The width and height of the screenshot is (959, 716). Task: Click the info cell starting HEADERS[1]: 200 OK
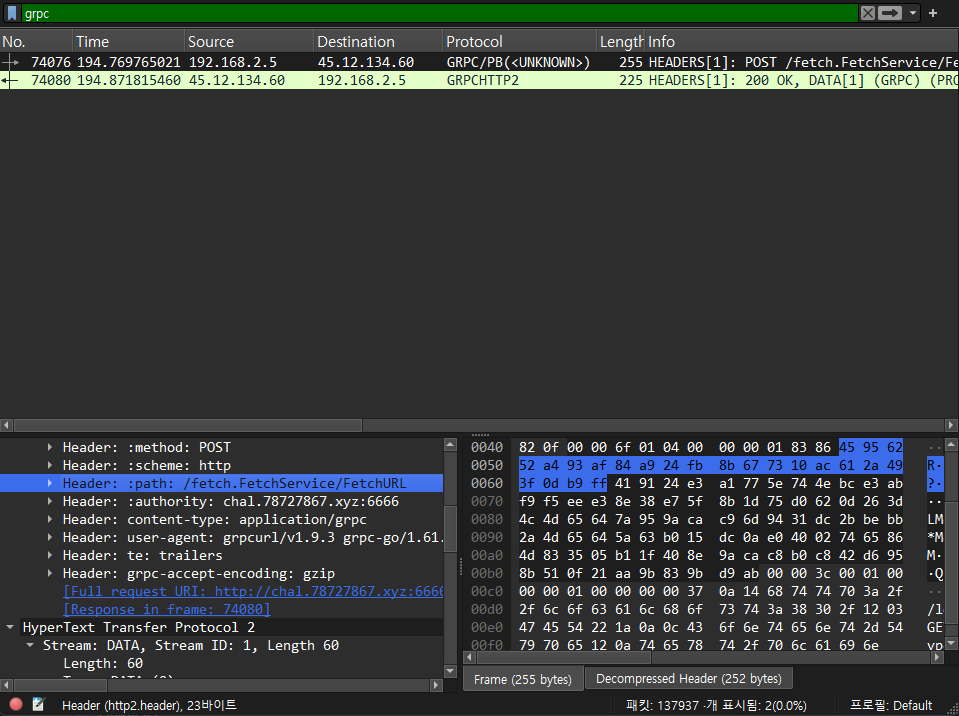(x=803, y=80)
